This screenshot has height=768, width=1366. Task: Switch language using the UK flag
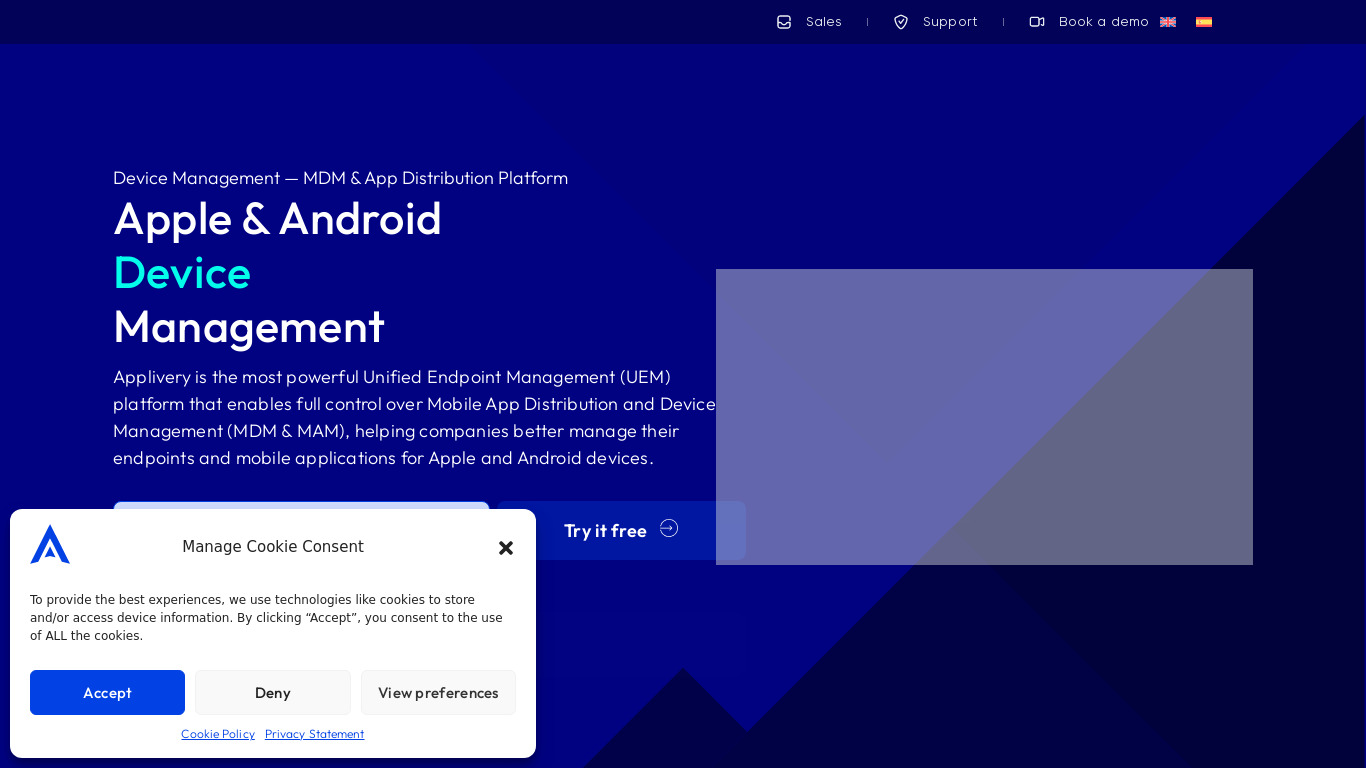pyautogui.click(x=1168, y=22)
